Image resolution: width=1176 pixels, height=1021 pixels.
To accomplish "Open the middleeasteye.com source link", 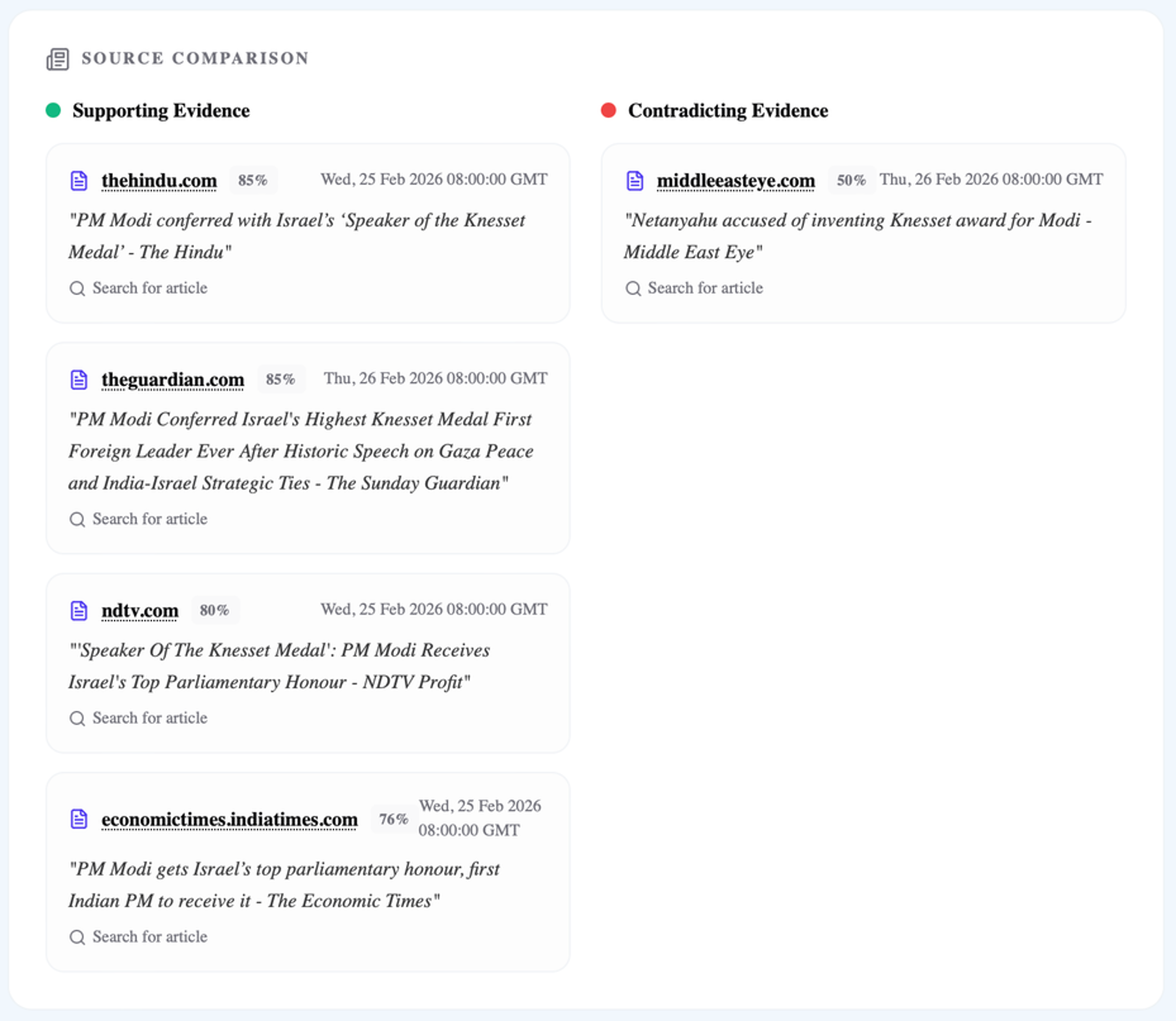I will click(x=736, y=180).
